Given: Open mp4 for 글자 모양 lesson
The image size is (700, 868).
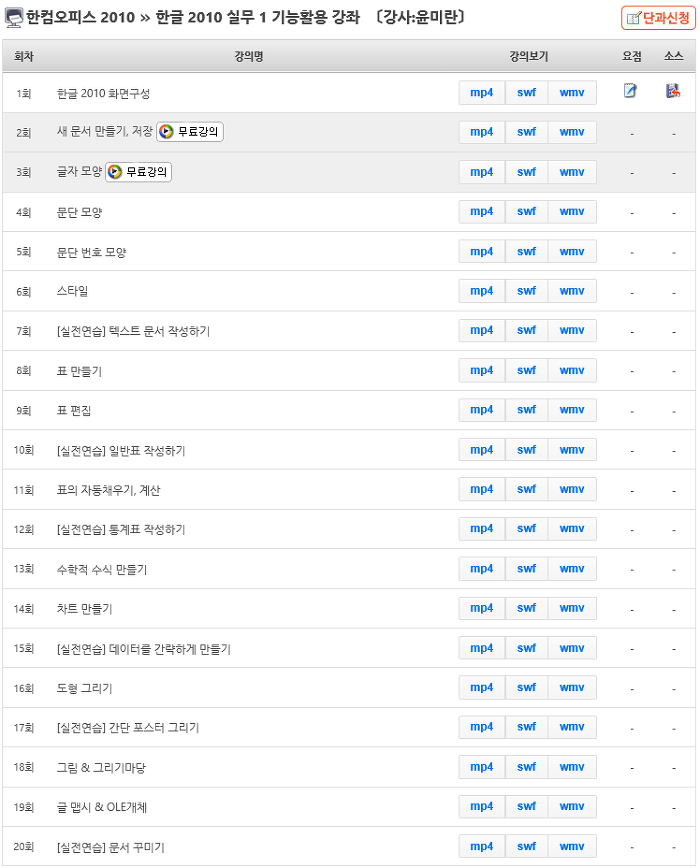Looking at the screenshot, I should [x=481, y=172].
